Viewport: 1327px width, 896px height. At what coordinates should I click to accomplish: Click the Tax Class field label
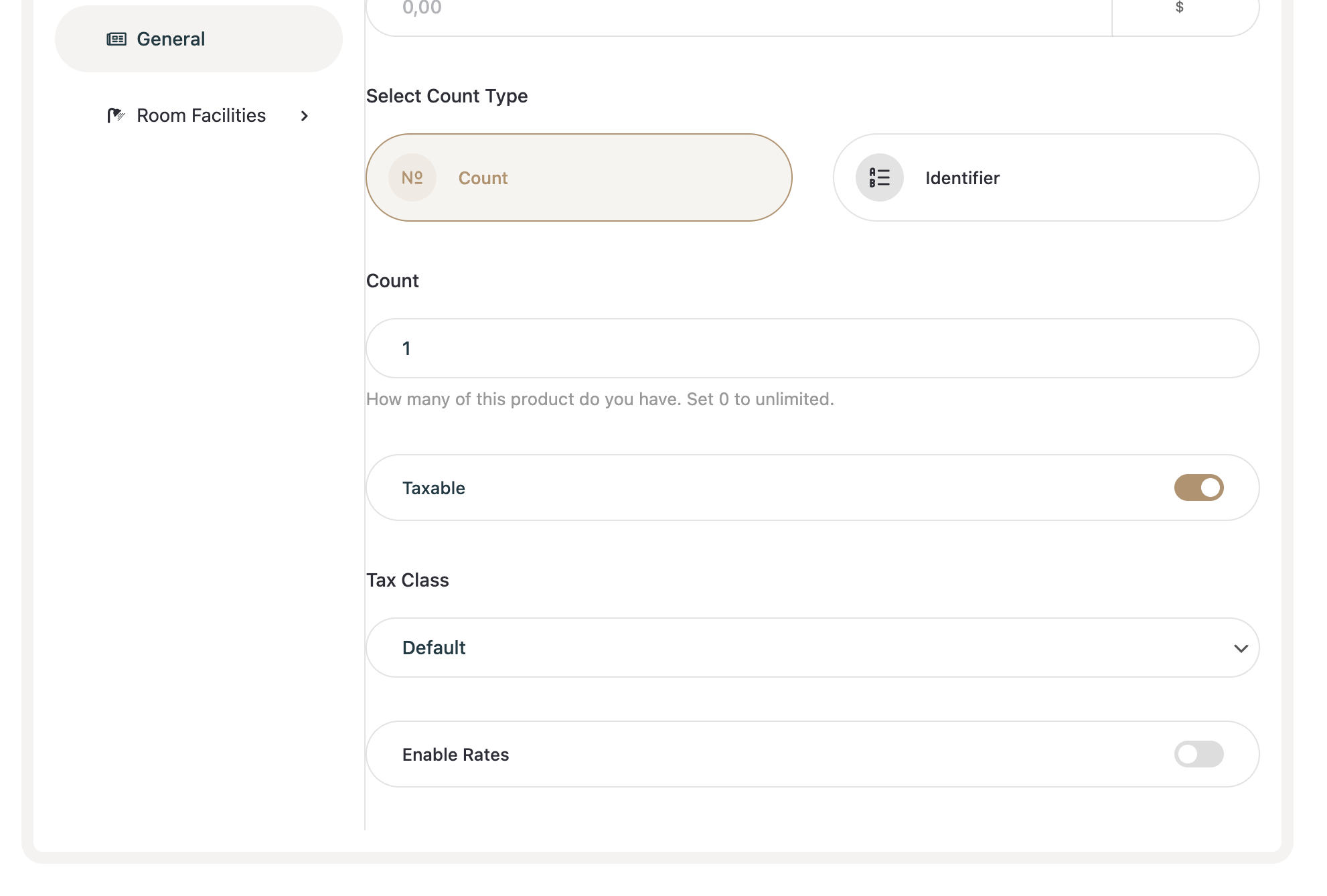pyautogui.click(x=408, y=580)
